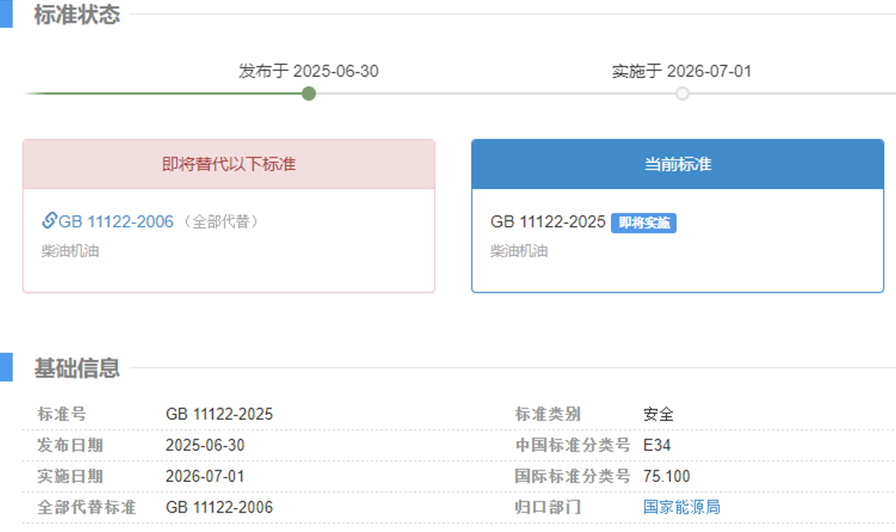Click the chain link icon beside GB 11122-2006
The width and height of the screenshot is (896, 532).
(x=49, y=221)
